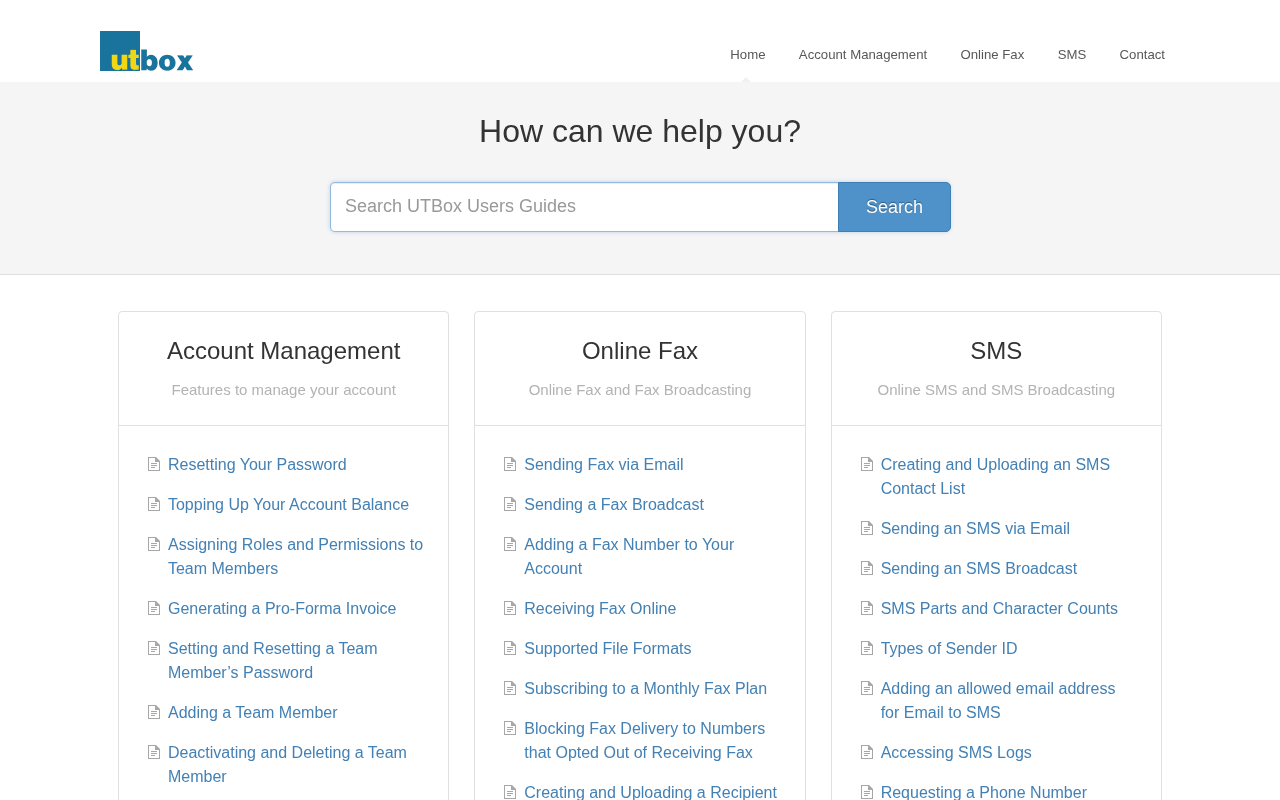Open SMS Parts and Character Counts article

pos(999,609)
